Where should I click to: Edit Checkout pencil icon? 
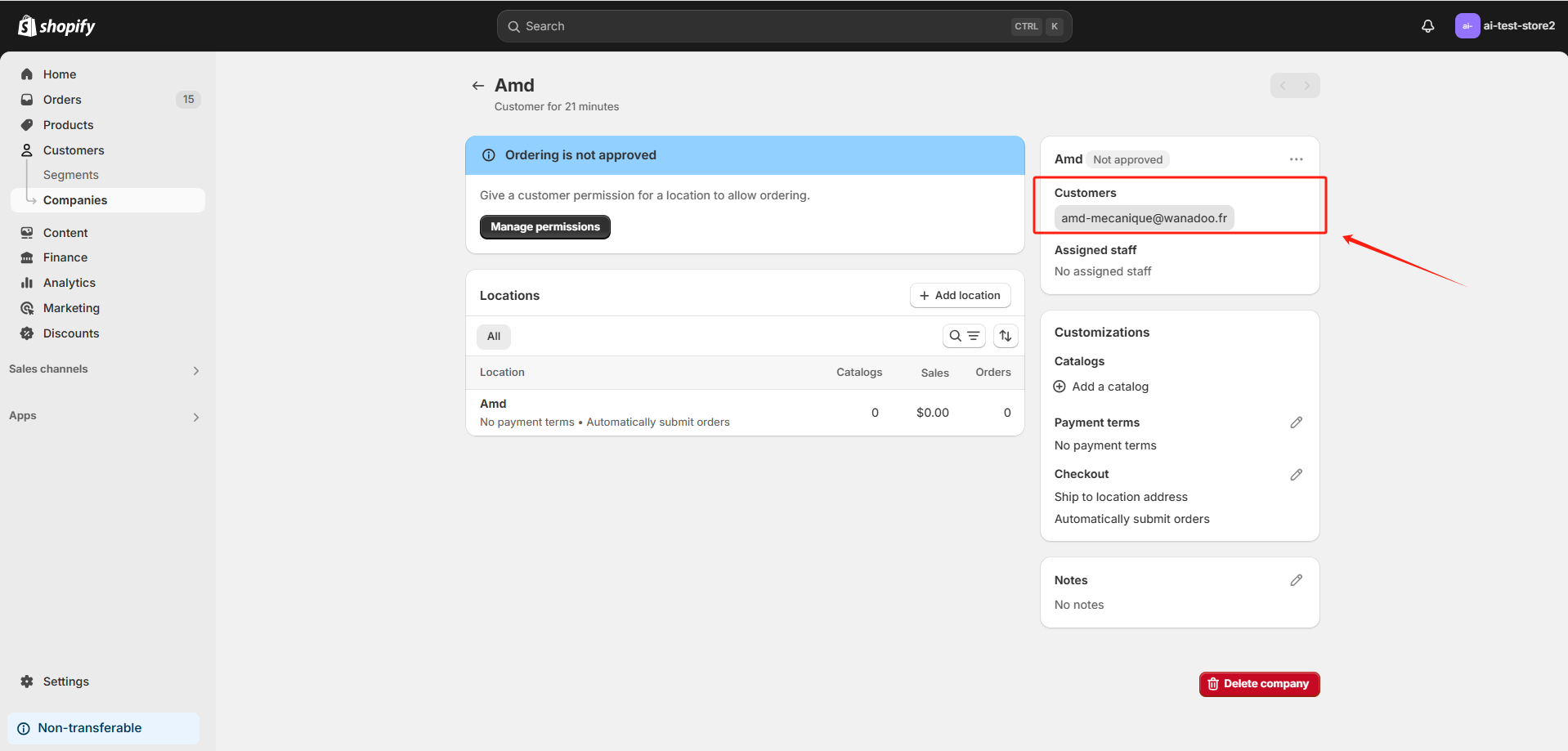(1297, 475)
